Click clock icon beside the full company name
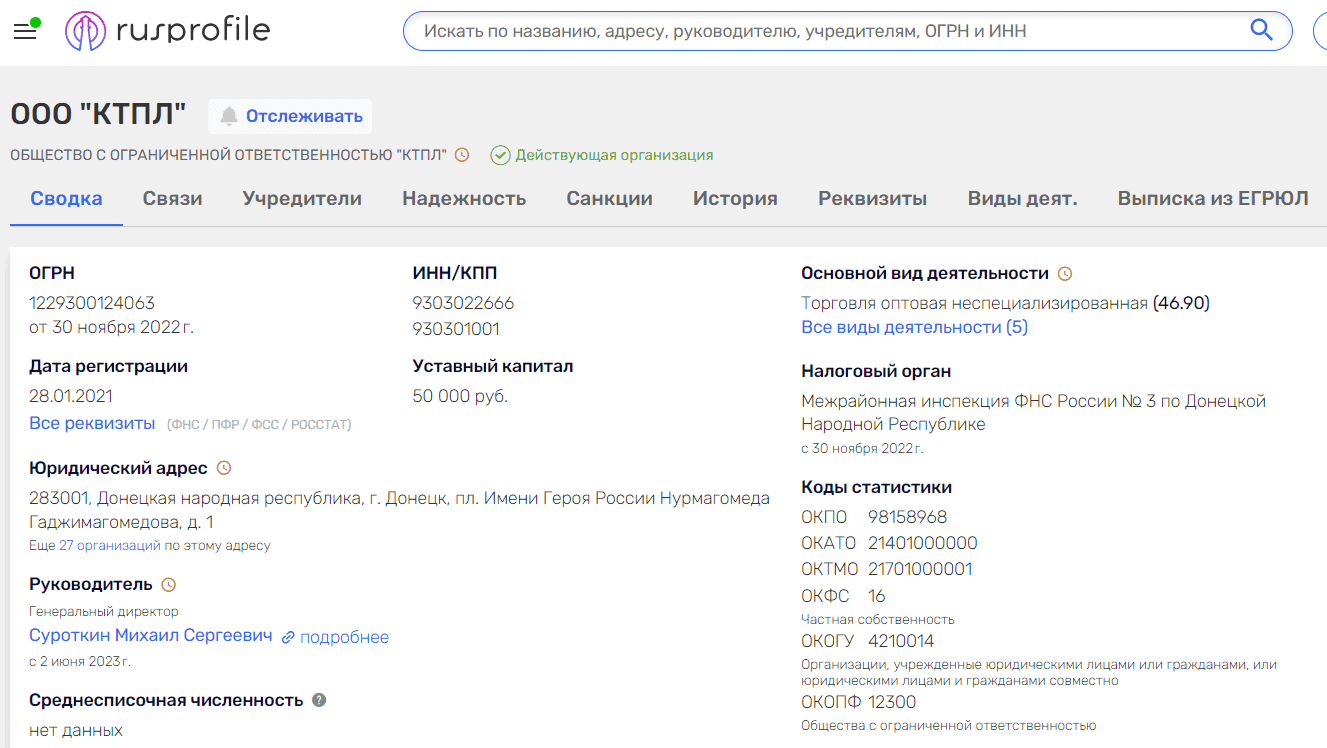Screen dimensions: 1327x748 tap(462, 155)
